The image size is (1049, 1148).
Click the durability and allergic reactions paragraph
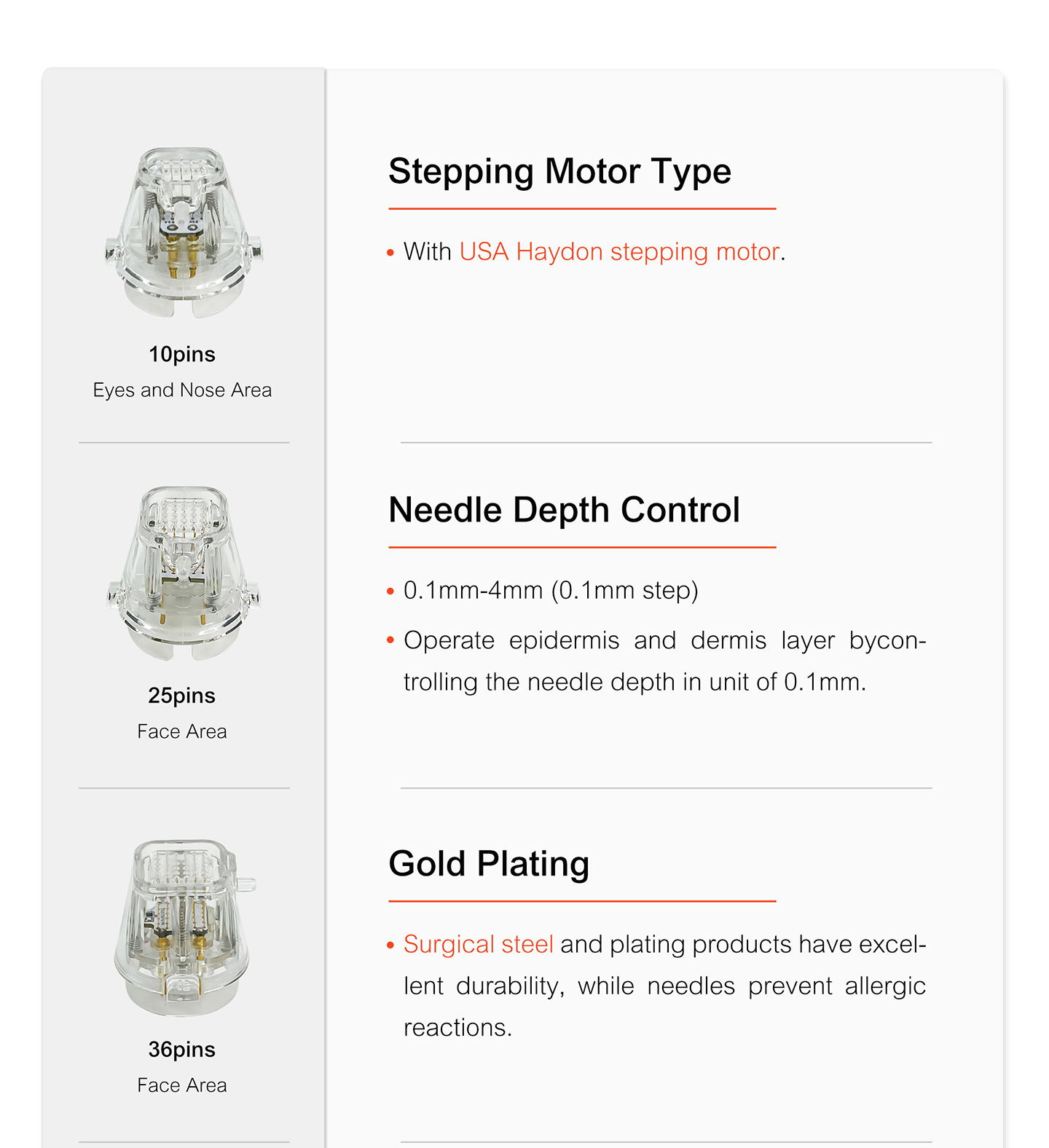pos(664,986)
